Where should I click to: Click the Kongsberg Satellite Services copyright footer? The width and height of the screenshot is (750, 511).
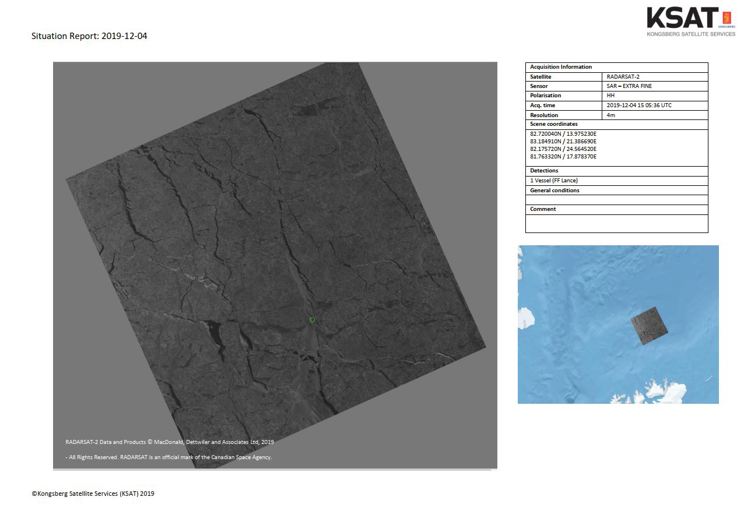click(x=93, y=493)
